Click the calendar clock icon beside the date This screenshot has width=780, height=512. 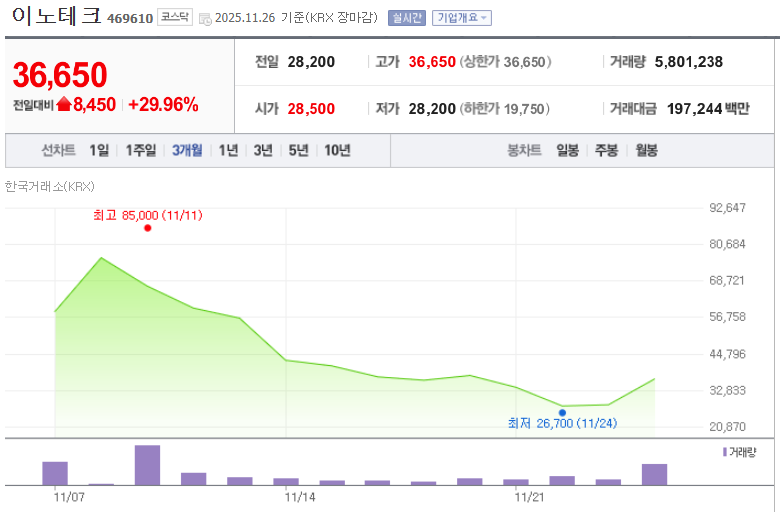[205, 19]
